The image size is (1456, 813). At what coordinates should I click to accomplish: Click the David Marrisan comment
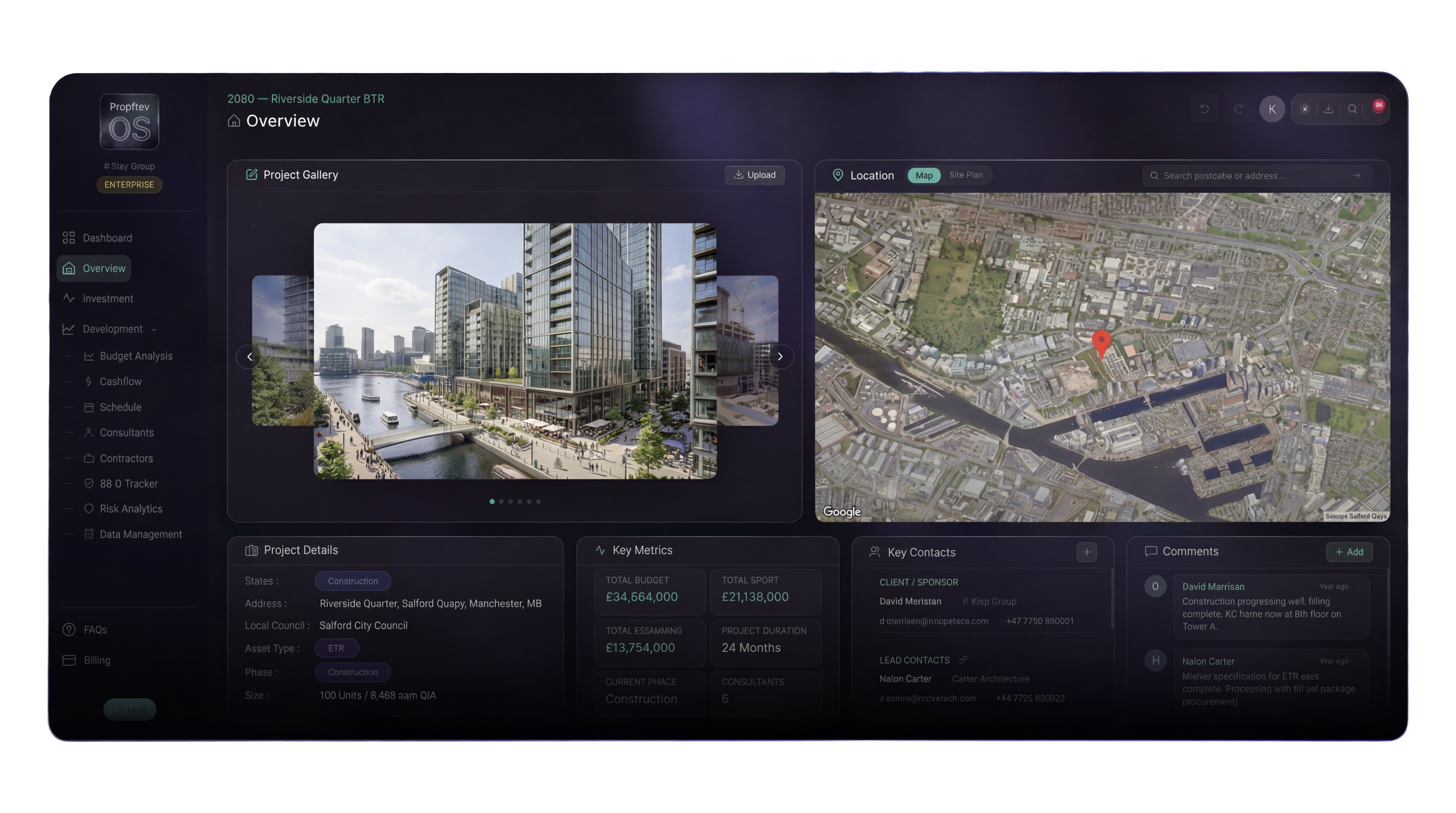tap(1271, 607)
